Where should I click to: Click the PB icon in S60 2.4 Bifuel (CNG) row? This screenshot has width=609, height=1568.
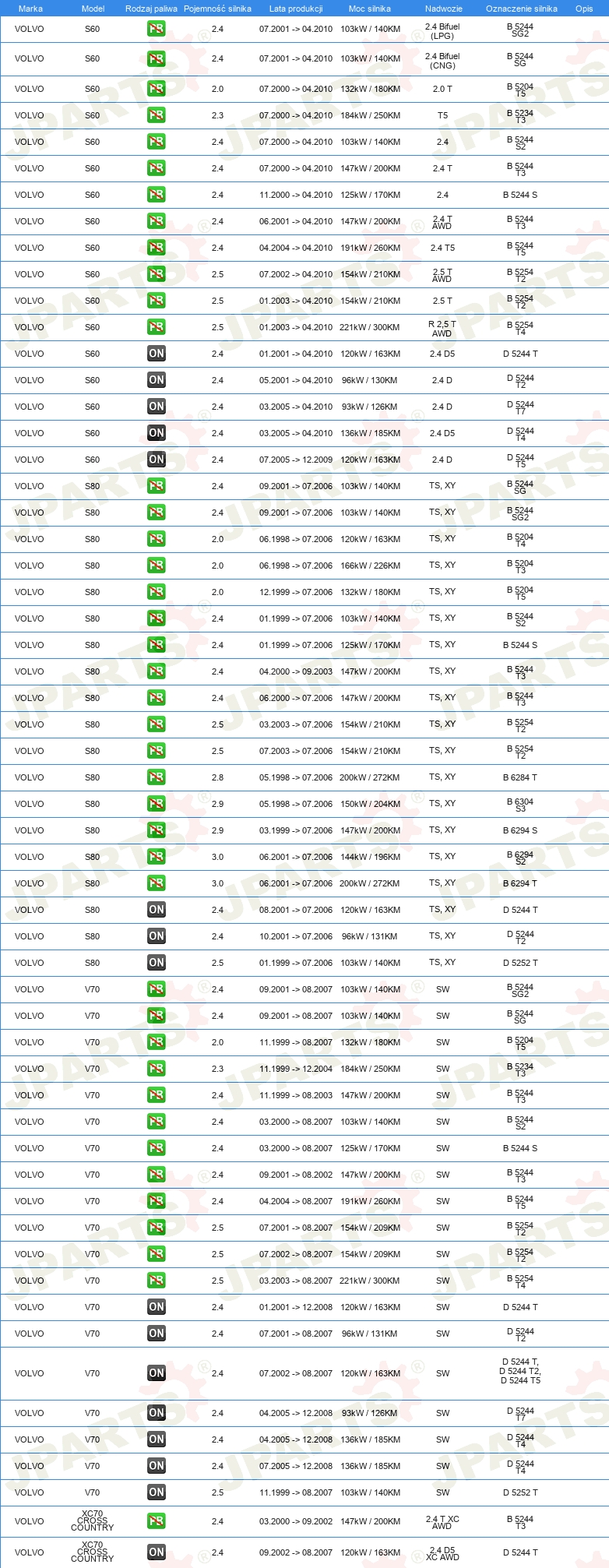(157, 58)
